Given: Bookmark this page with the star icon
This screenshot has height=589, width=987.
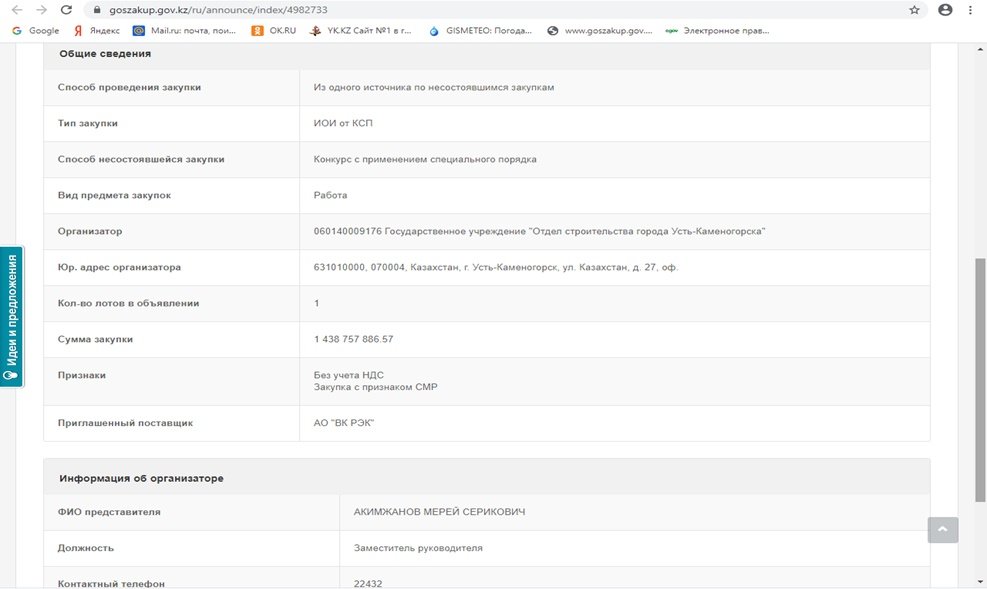Looking at the screenshot, I should tap(914, 10).
